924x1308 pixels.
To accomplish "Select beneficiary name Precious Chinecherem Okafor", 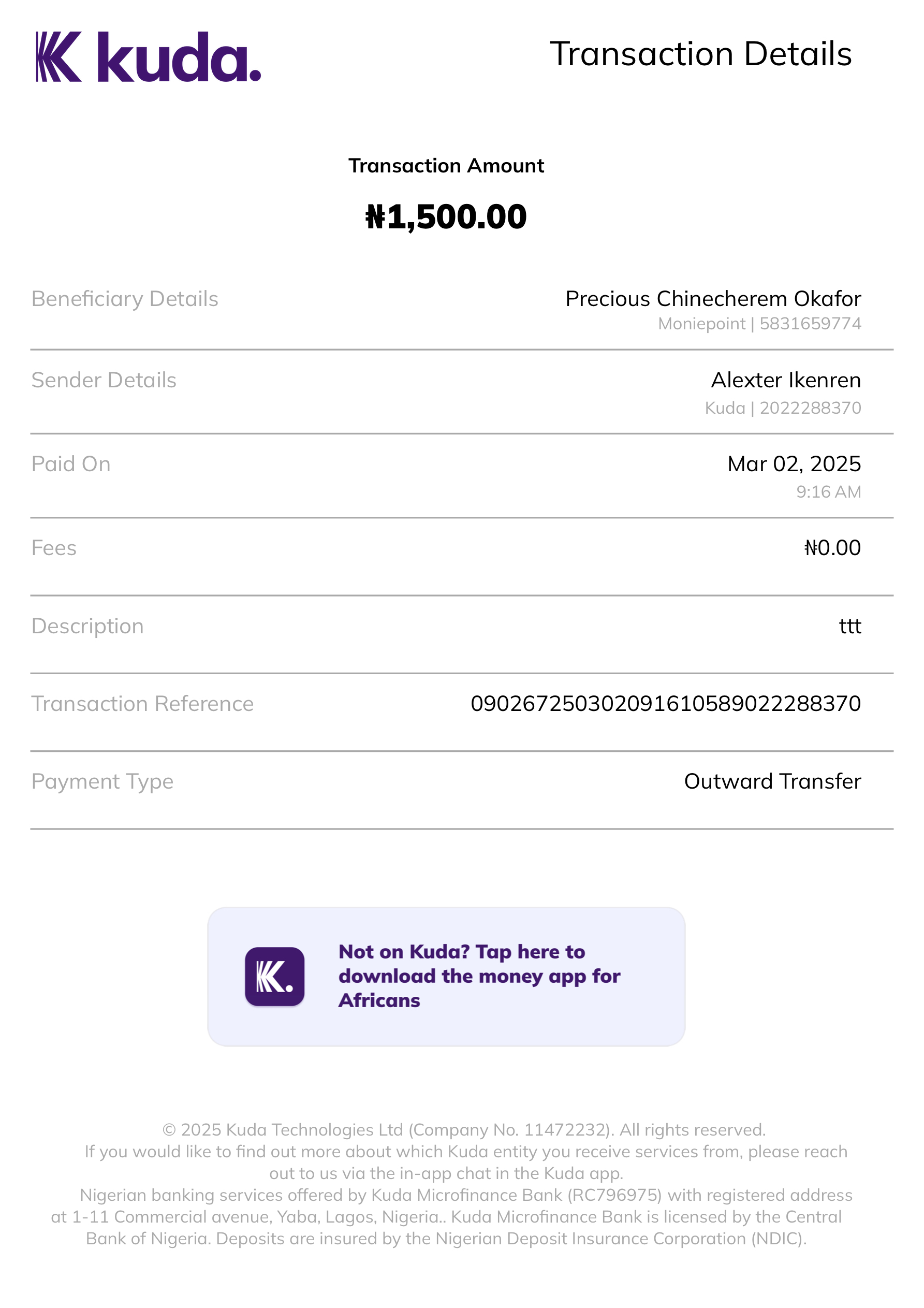I will click(x=713, y=299).
